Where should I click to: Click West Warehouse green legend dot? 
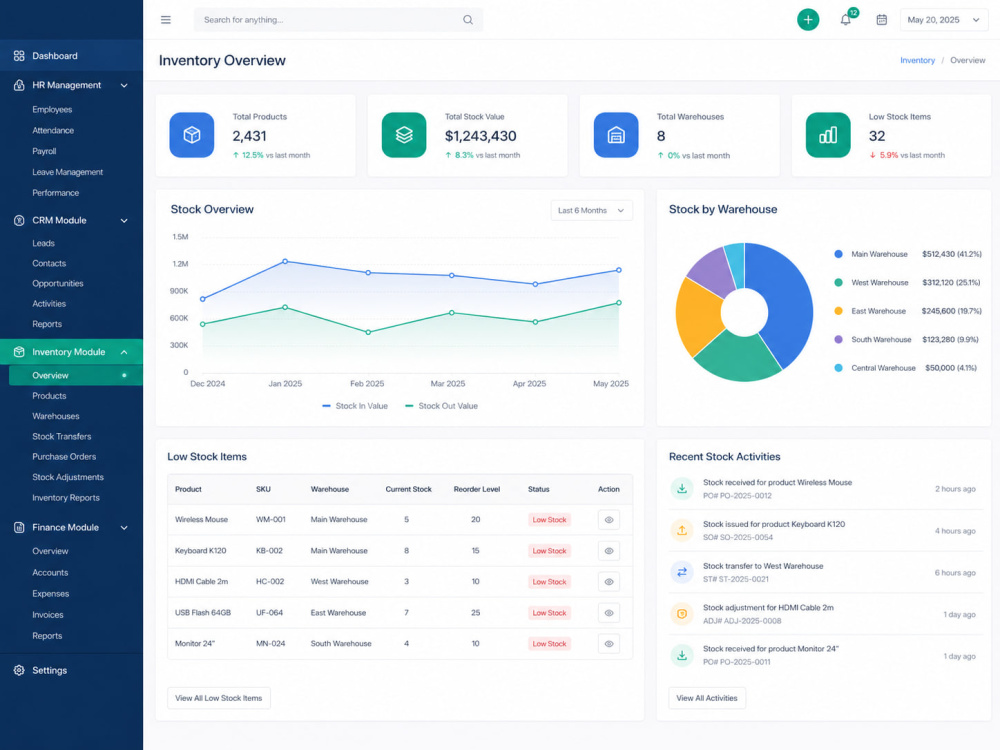pos(838,283)
